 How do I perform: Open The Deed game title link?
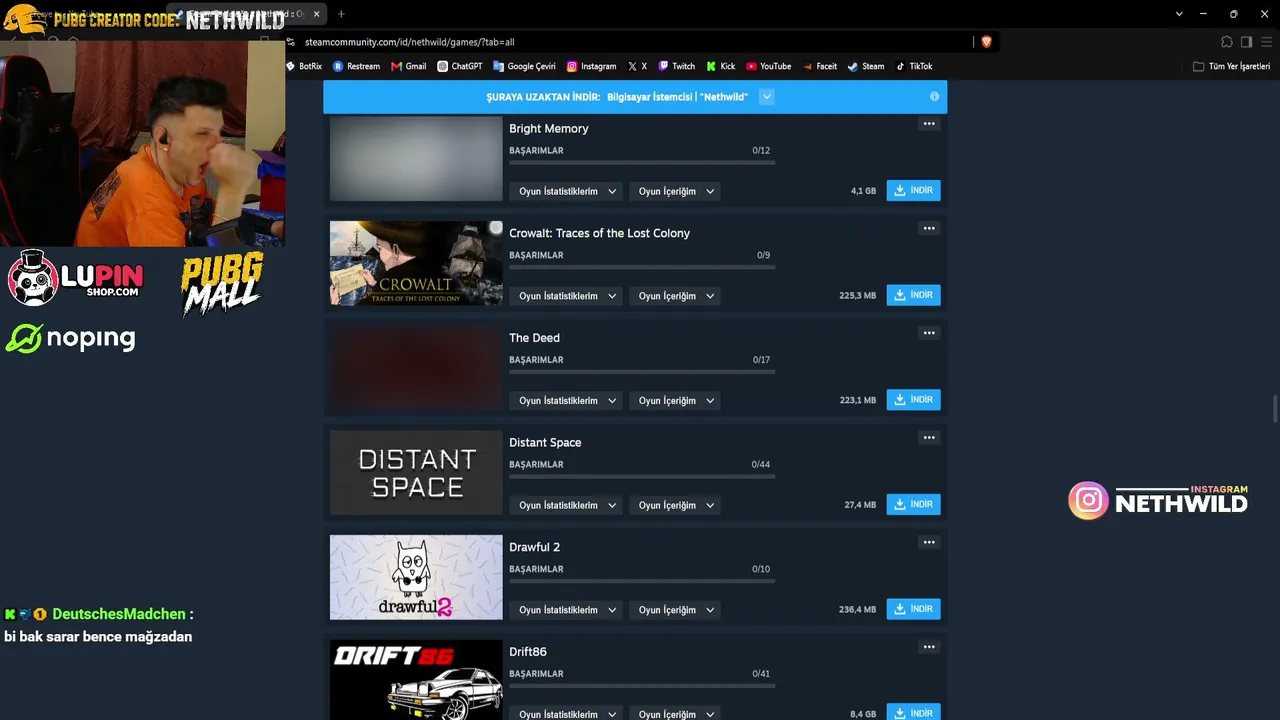[x=534, y=338]
